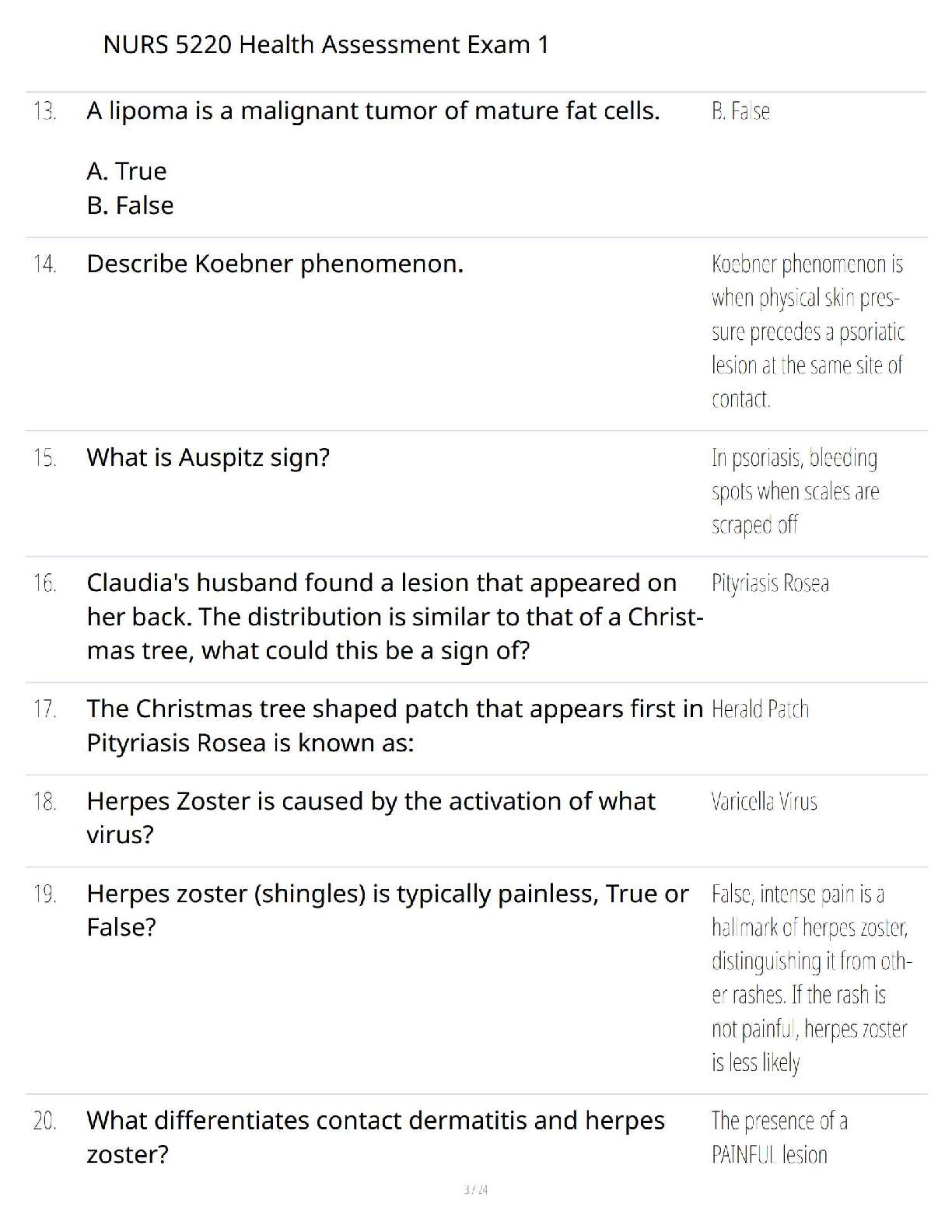The image size is (952, 1232).
Task: Select the "A. True" answer option
Action: (127, 171)
